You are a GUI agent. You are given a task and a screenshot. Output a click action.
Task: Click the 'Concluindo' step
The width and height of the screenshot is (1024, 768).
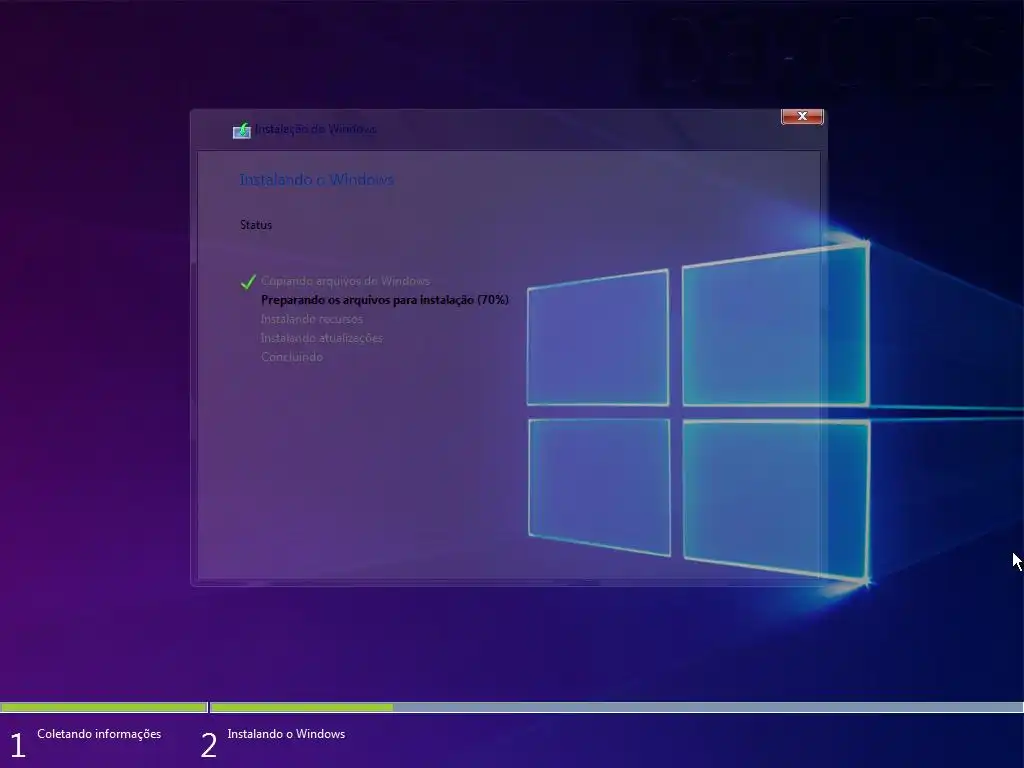pyautogui.click(x=292, y=357)
